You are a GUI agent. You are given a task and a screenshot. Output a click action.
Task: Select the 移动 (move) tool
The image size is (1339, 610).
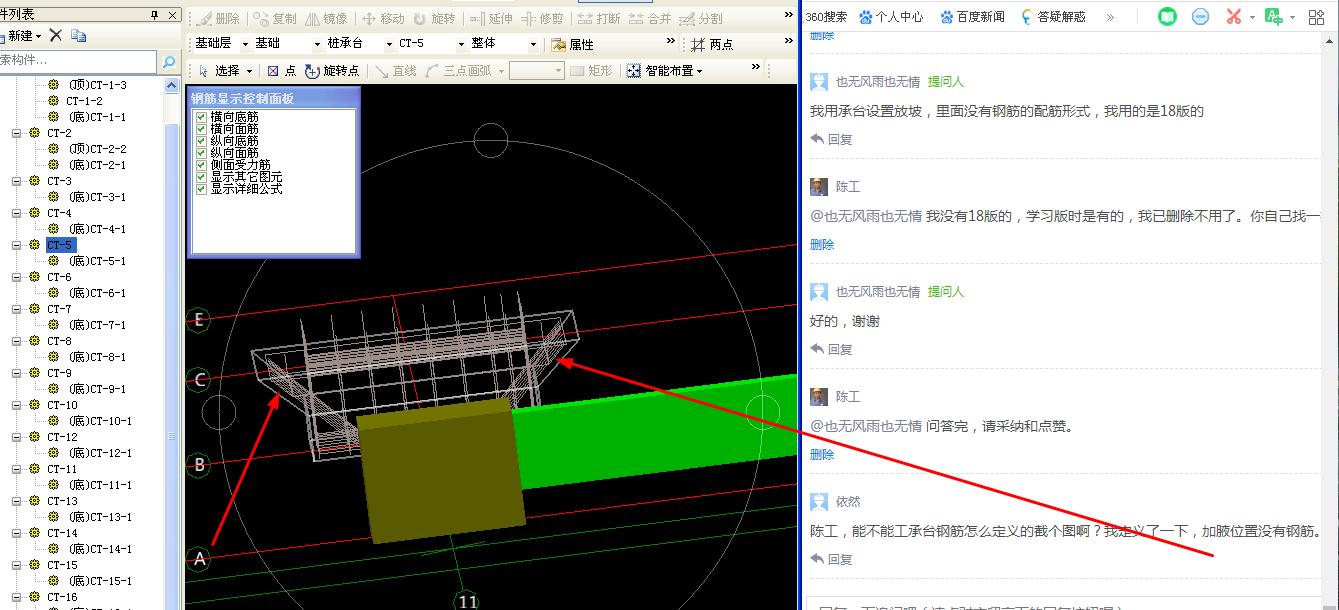tap(384, 19)
